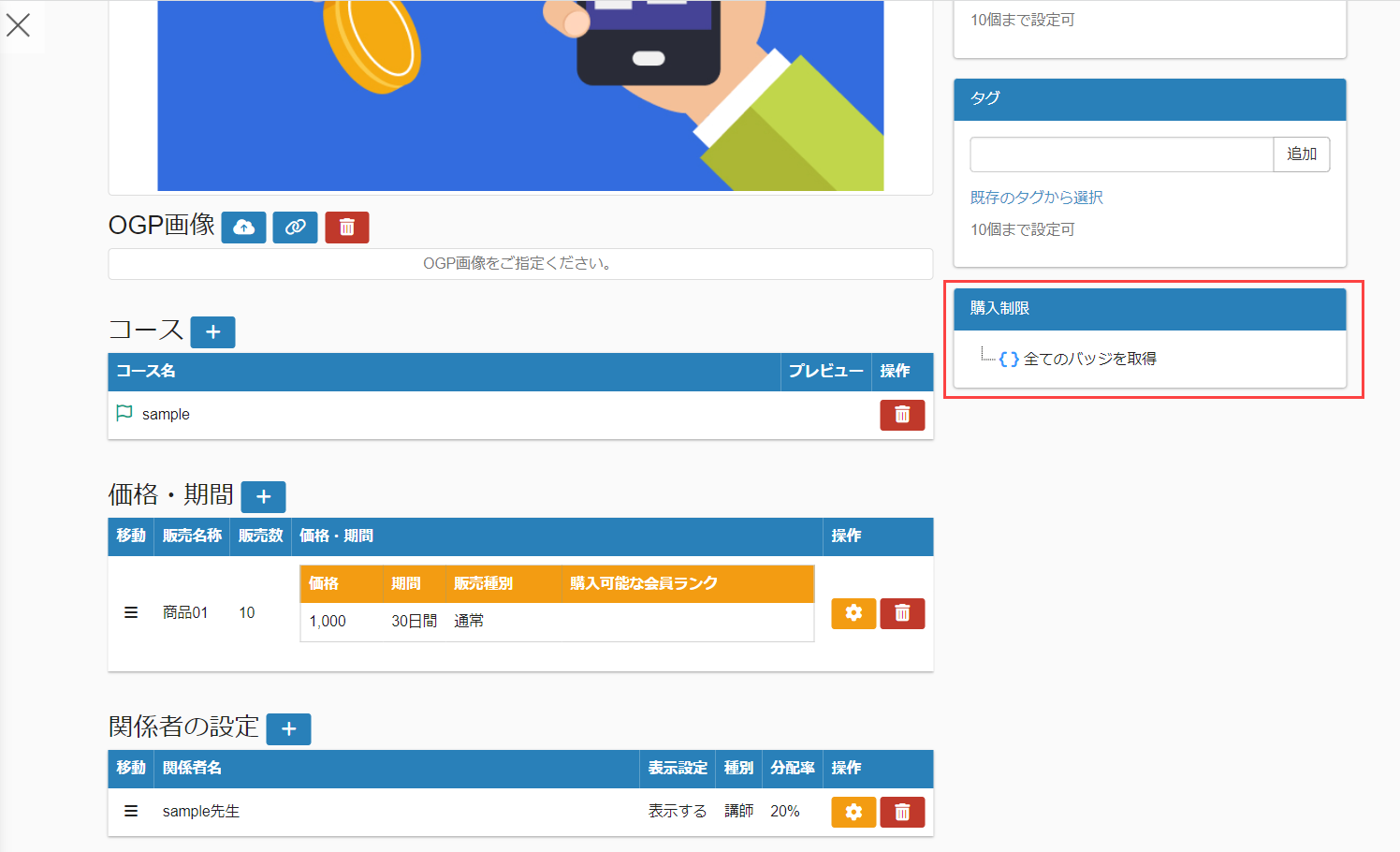Open settings for 商品01 price row
The image size is (1400, 852).
(853, 613)
